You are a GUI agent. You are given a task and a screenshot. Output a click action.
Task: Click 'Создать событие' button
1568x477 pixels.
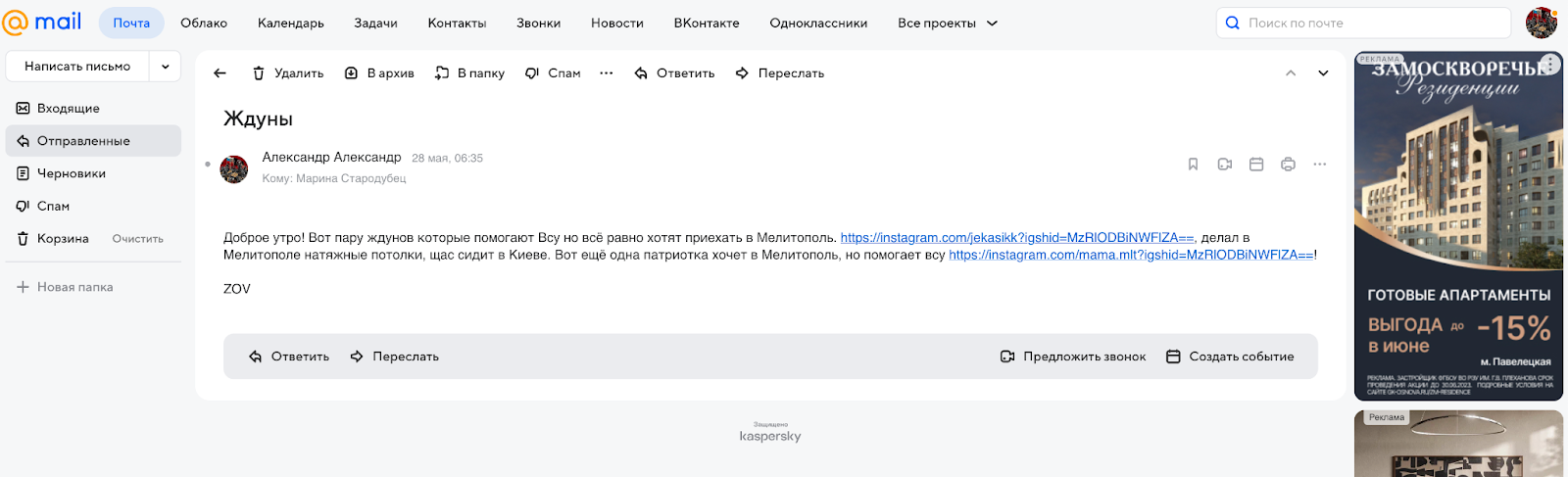(1230, 357)
